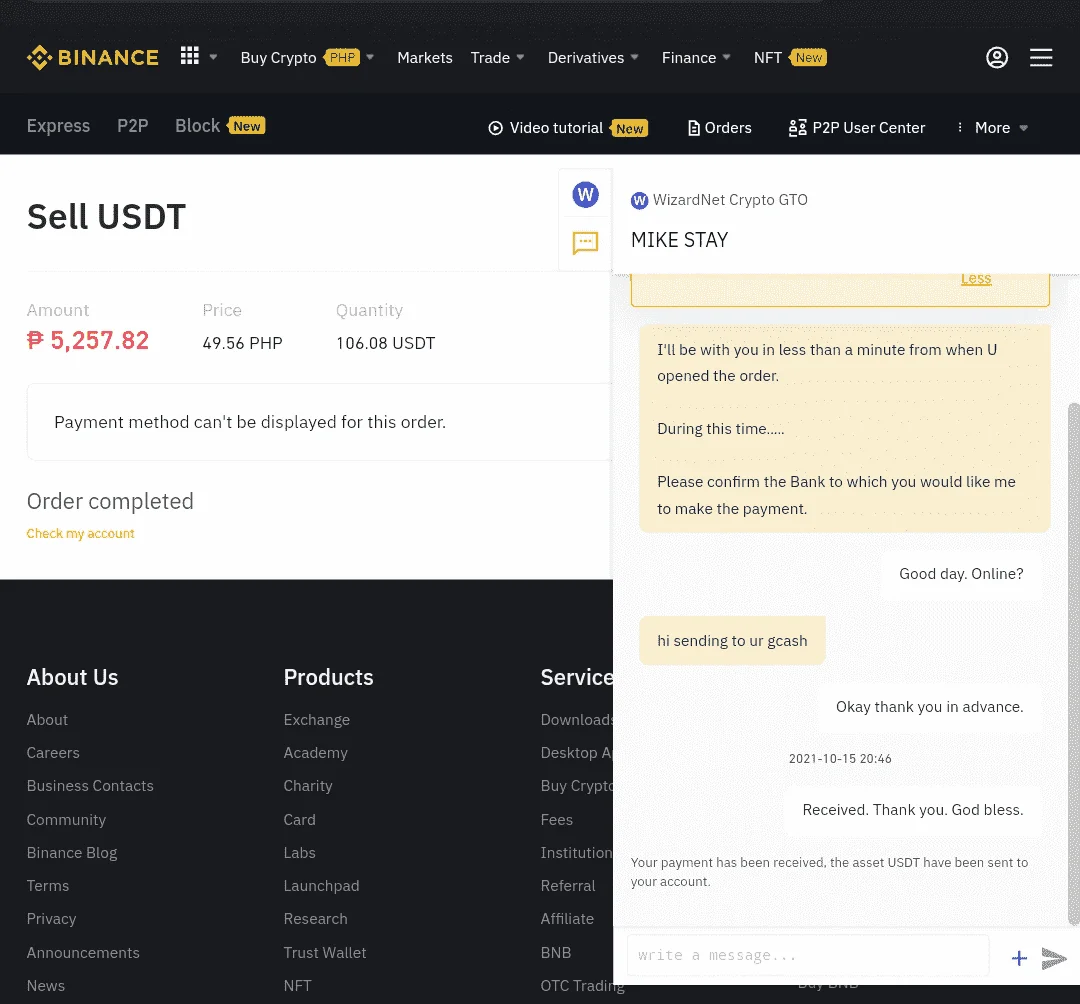The height and width of the screenshot is (1004, 1080).
Task: Click the 106.08 USDT quantity value
Action: pyautogui.click(x=386, y=343)
